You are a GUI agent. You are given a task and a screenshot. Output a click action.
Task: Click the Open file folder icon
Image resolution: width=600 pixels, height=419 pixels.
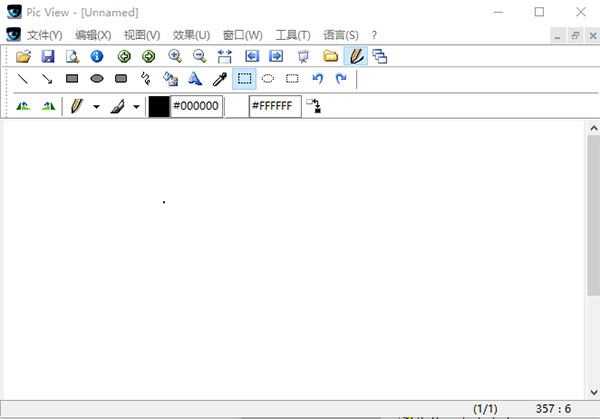23,56
